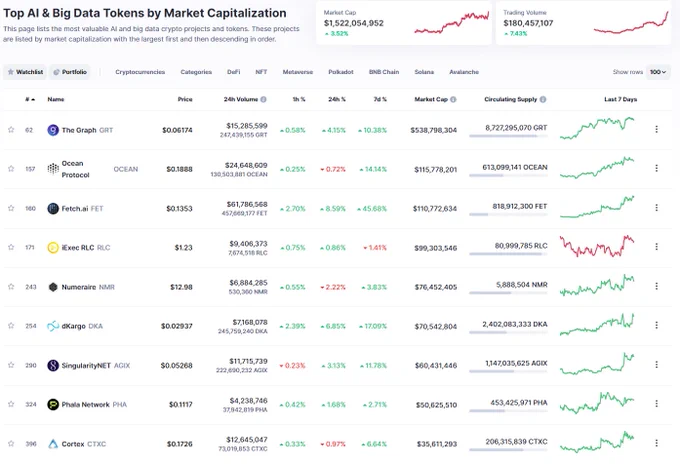Switch to the Avalanche tab

coord(464,72)
